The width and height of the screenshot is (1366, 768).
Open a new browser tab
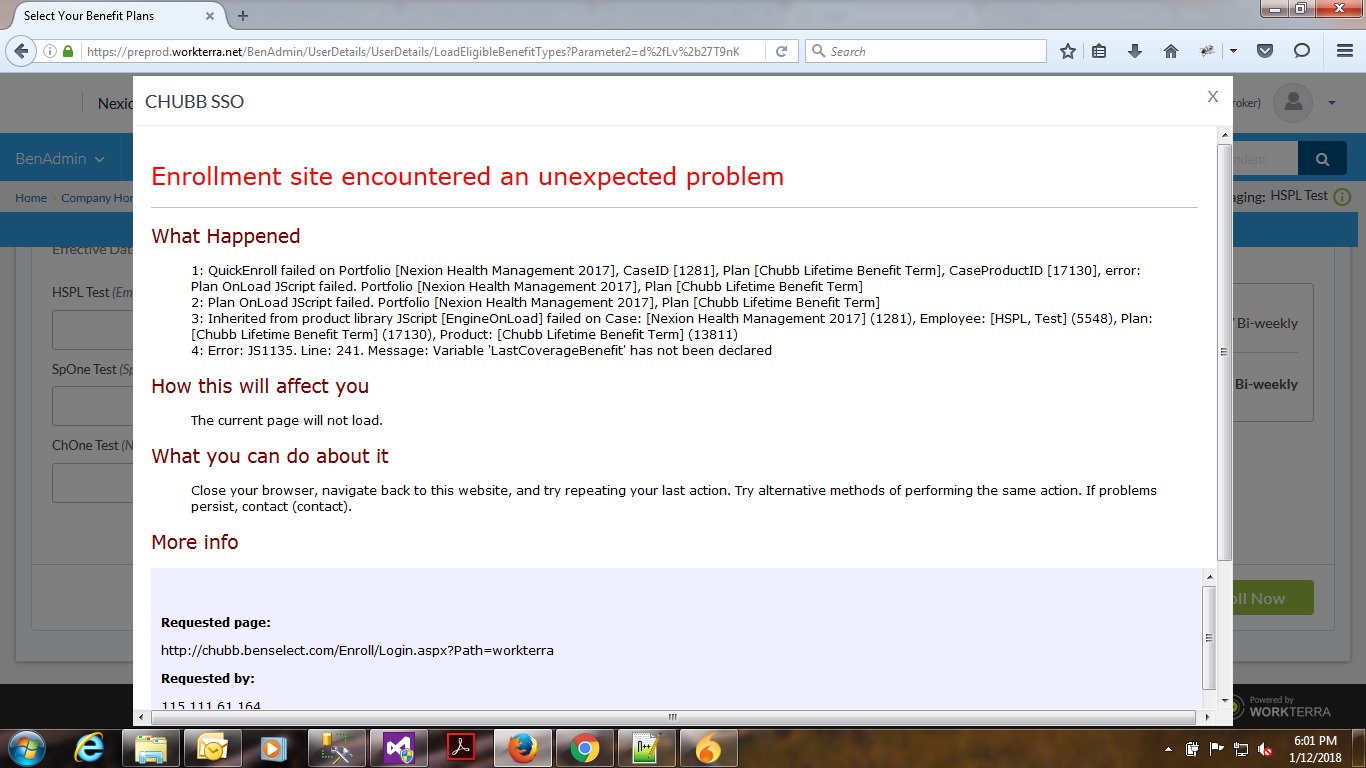pyautogui.click(x=242, y=16)
